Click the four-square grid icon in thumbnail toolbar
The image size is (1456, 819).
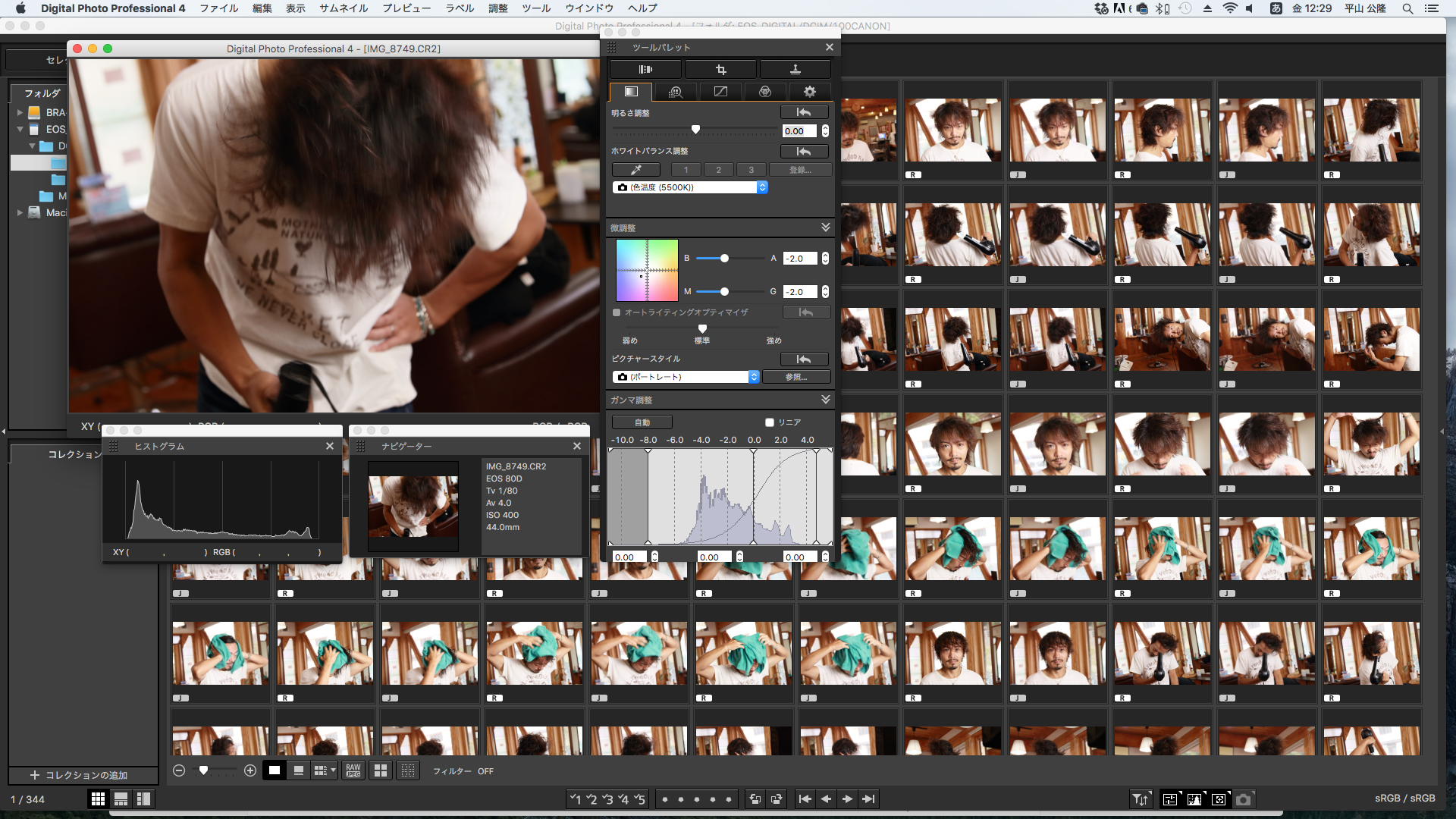(381, 770)
